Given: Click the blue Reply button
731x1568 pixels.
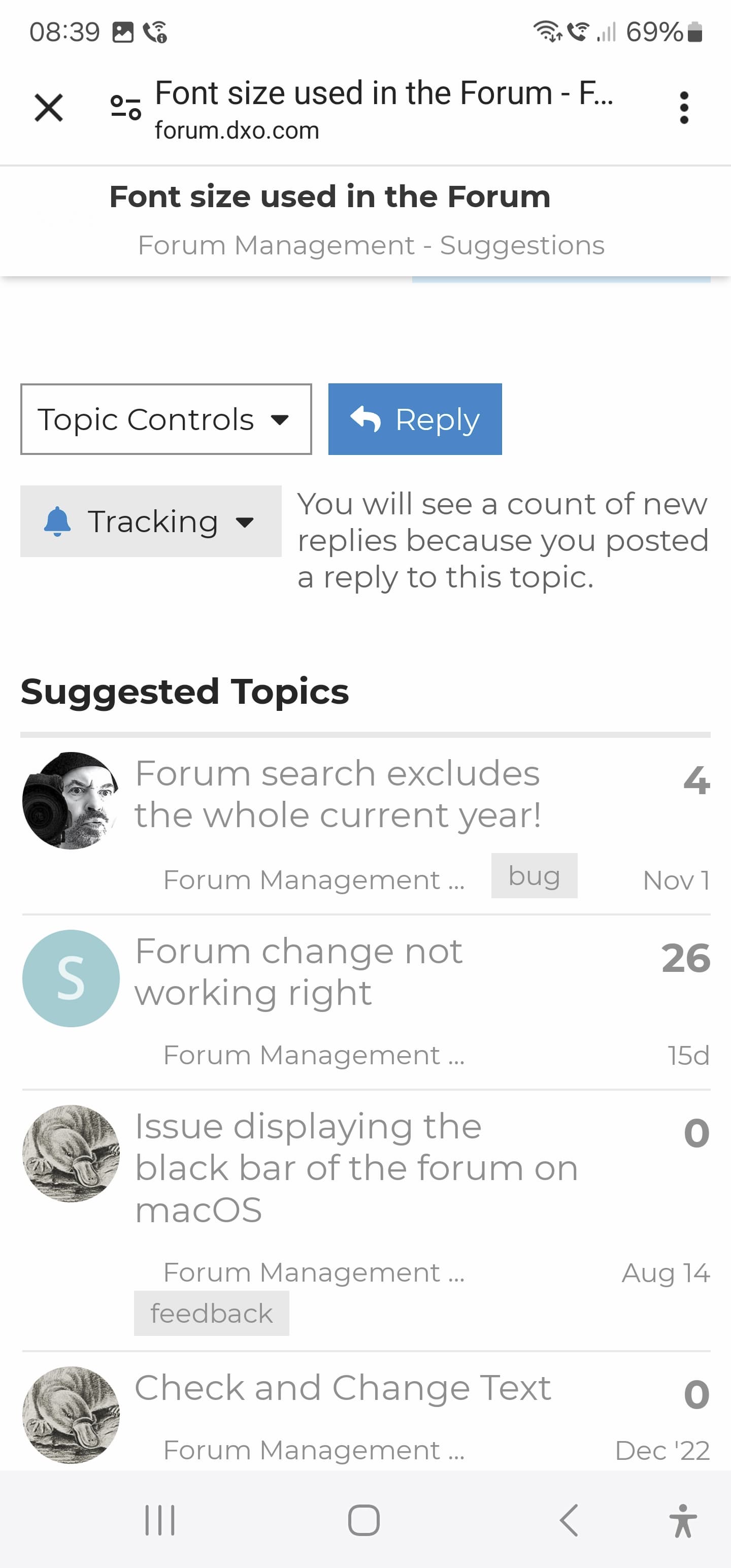Looking at the screenshot, I should coord(415,419).
